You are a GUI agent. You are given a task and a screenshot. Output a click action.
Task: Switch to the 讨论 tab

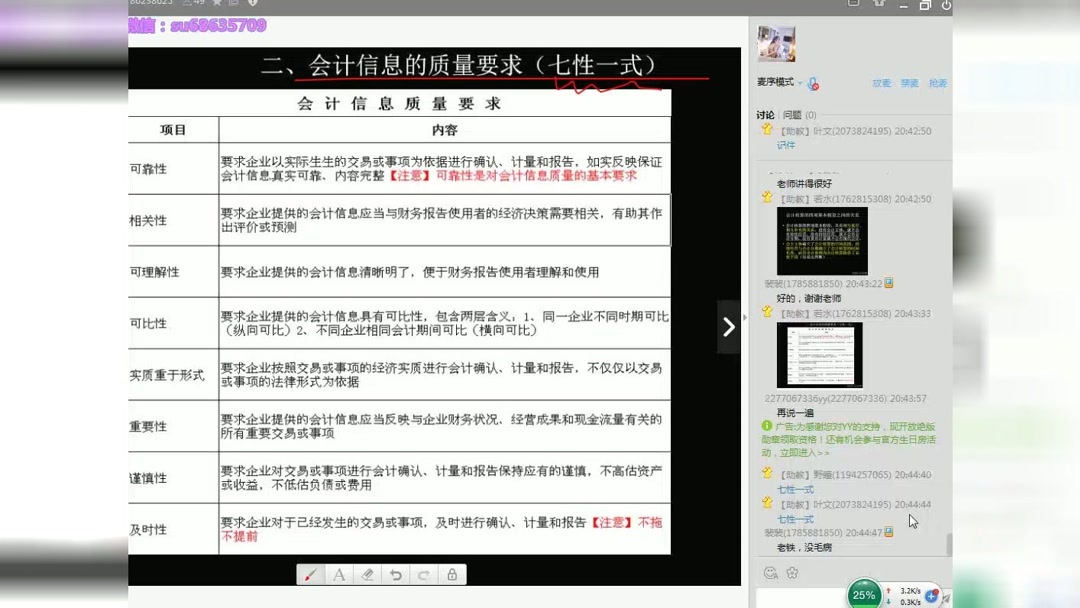tap(764, 115)
